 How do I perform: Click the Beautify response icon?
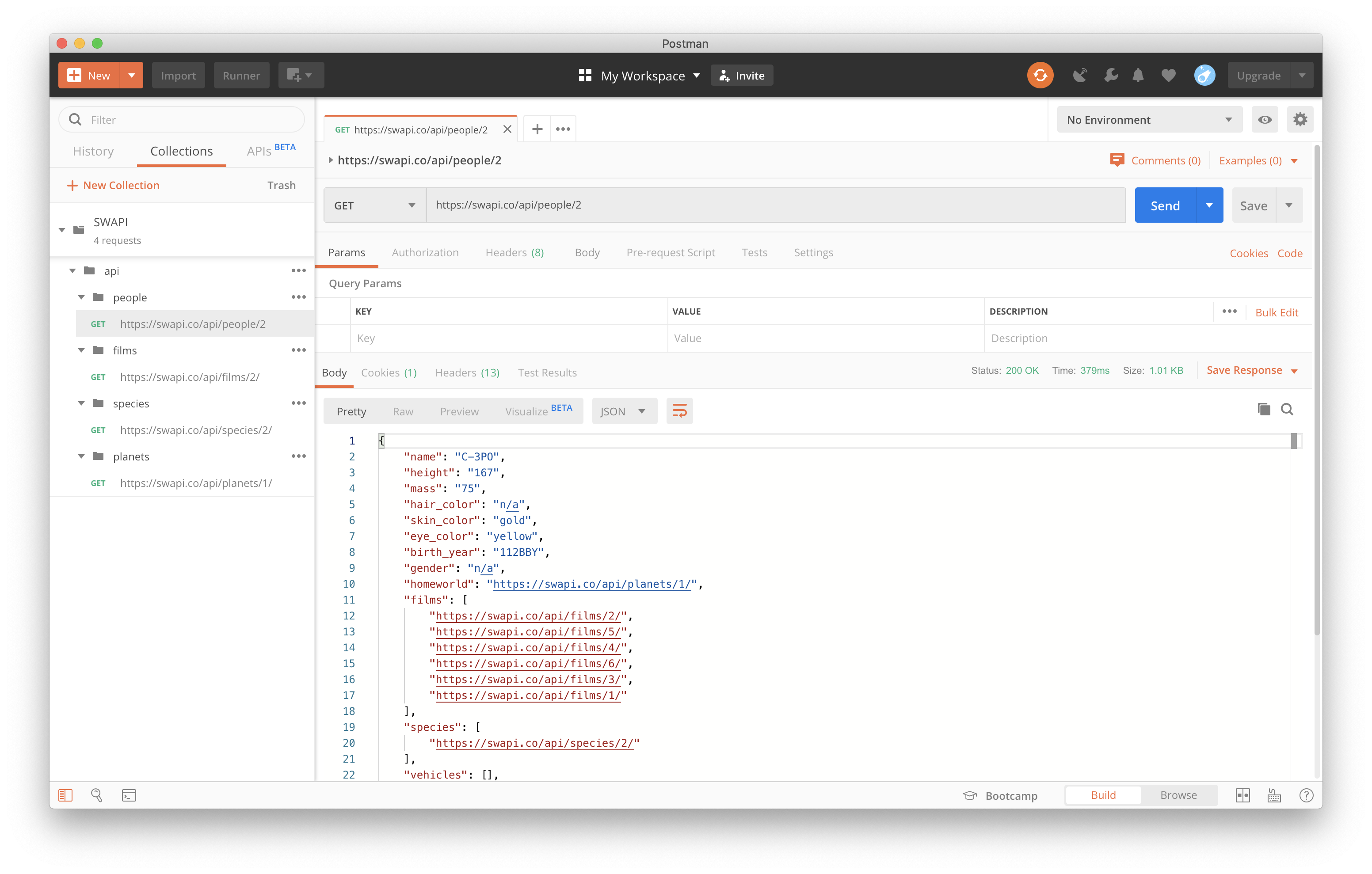click(x=678, y=411)
